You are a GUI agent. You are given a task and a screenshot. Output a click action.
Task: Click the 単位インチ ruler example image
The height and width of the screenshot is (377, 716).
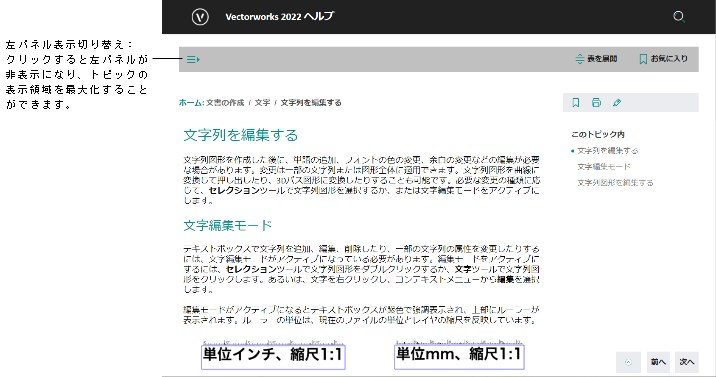(273, 355)
